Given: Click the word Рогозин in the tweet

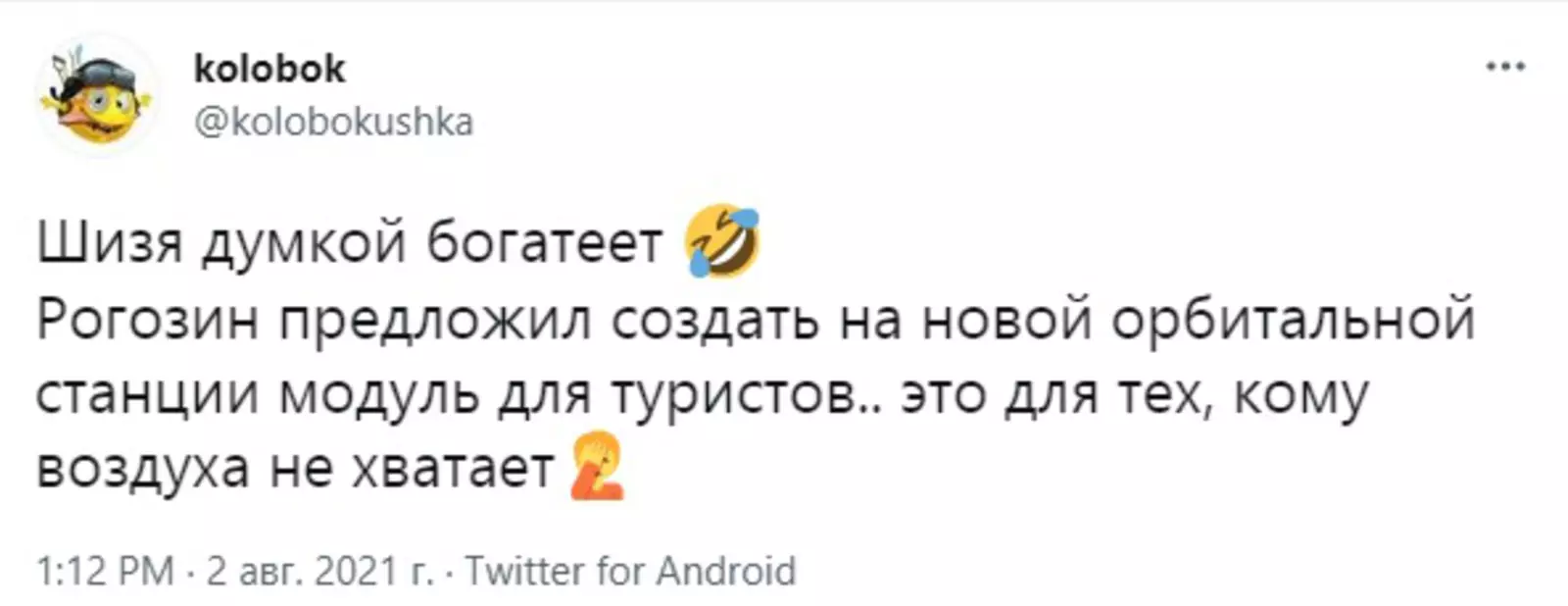Looking at the screenshot, I should 148,321.
